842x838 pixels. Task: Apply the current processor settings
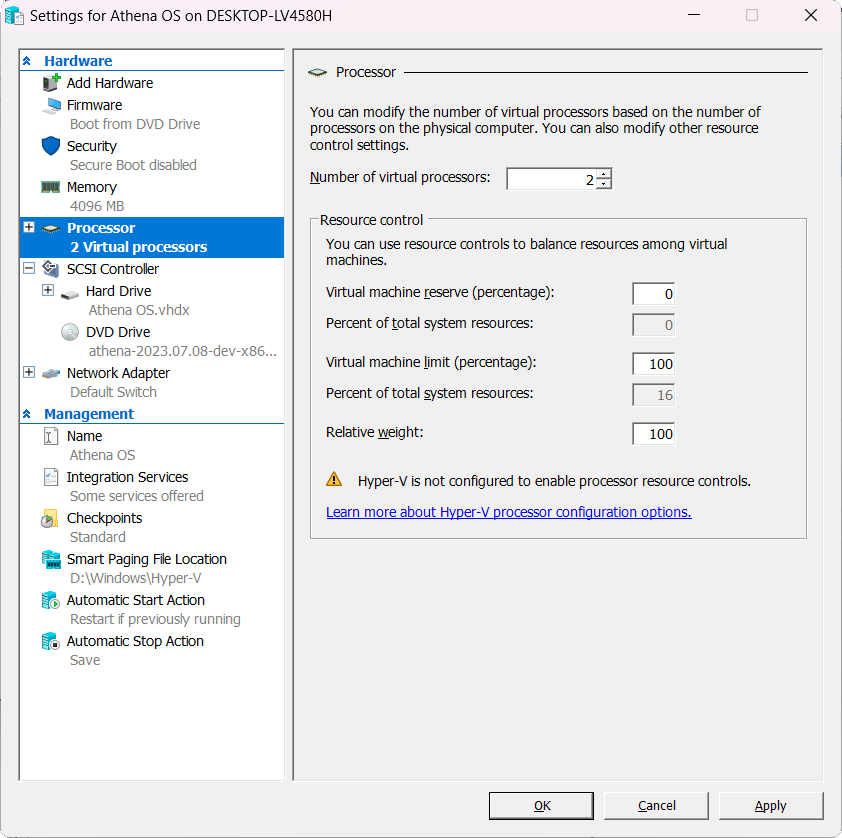[770, 805]
